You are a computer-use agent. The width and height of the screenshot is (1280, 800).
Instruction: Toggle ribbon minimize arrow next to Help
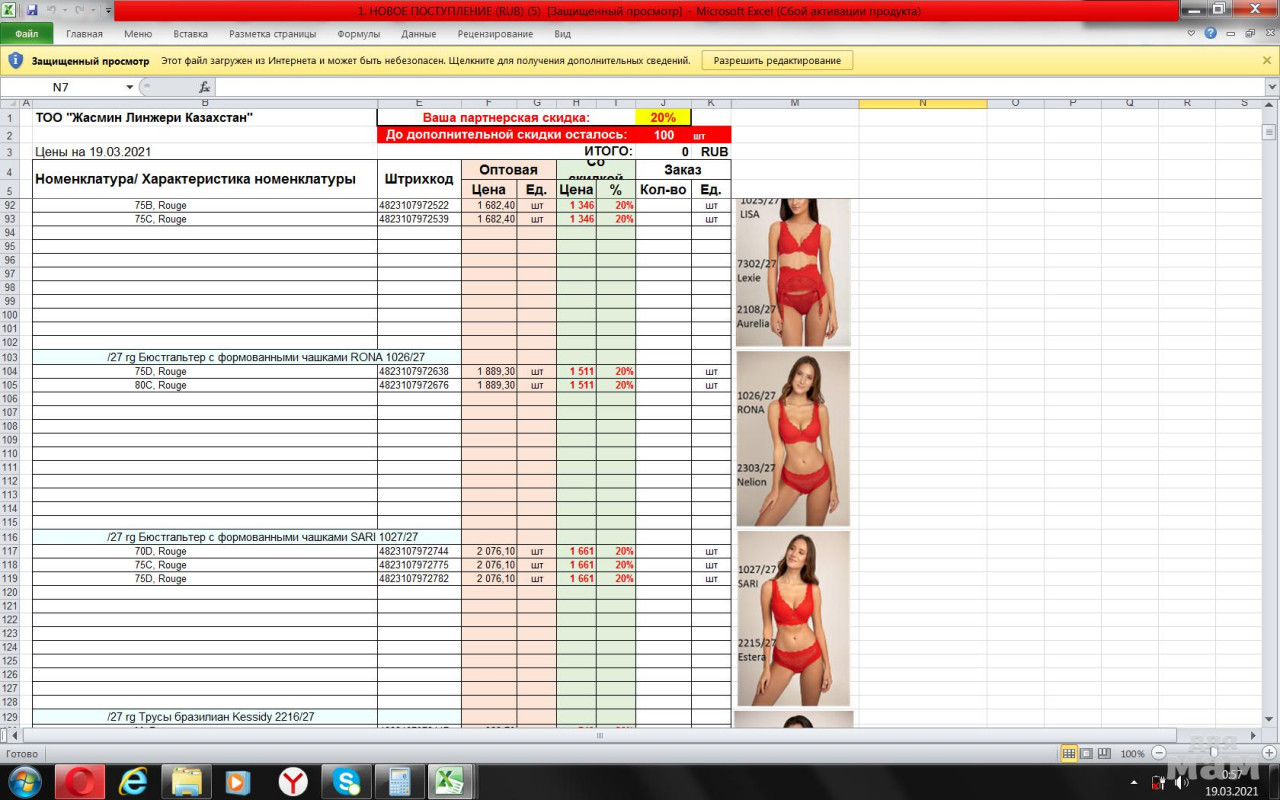point(1191,33)
